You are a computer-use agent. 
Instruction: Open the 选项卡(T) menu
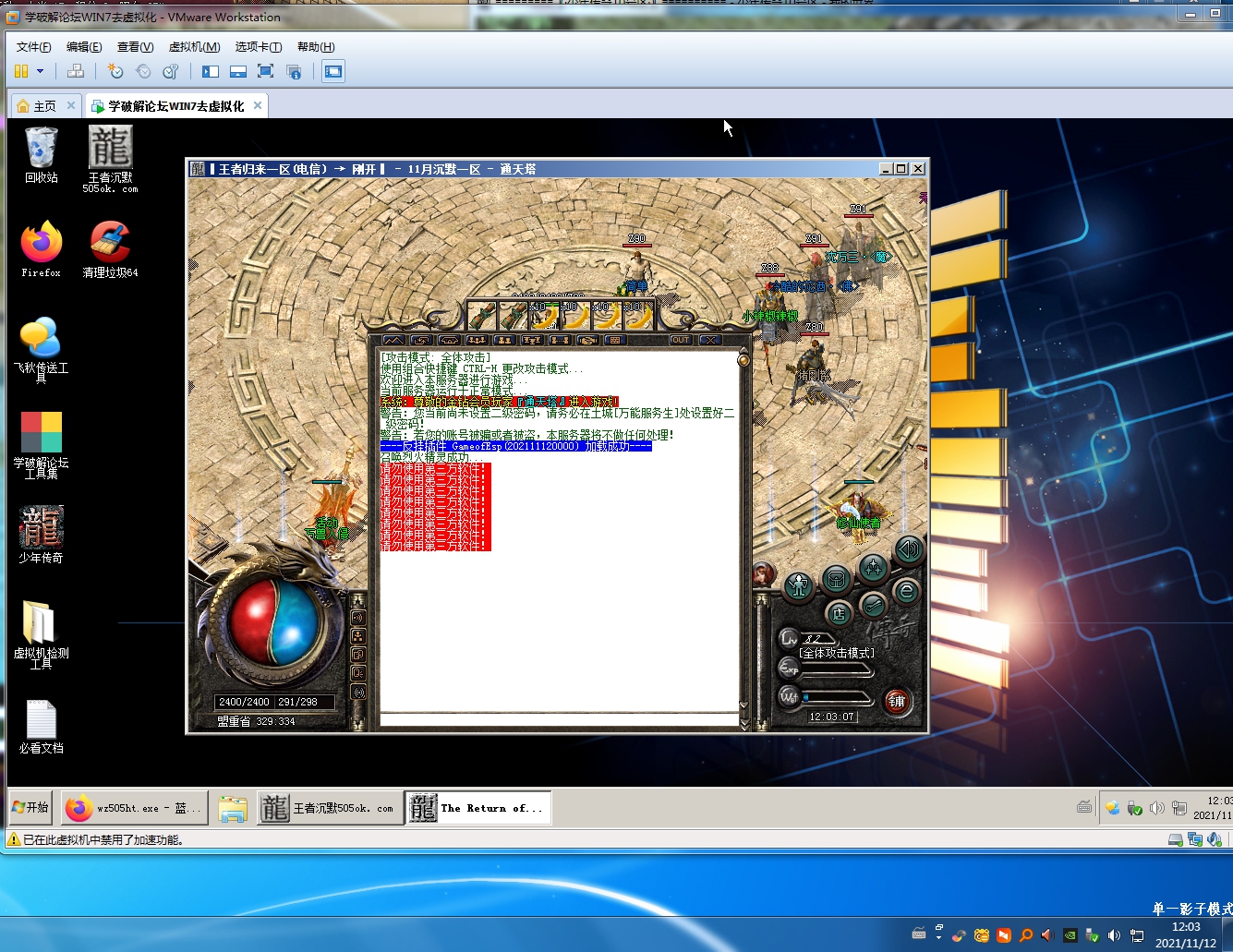[x=259, y=47]
